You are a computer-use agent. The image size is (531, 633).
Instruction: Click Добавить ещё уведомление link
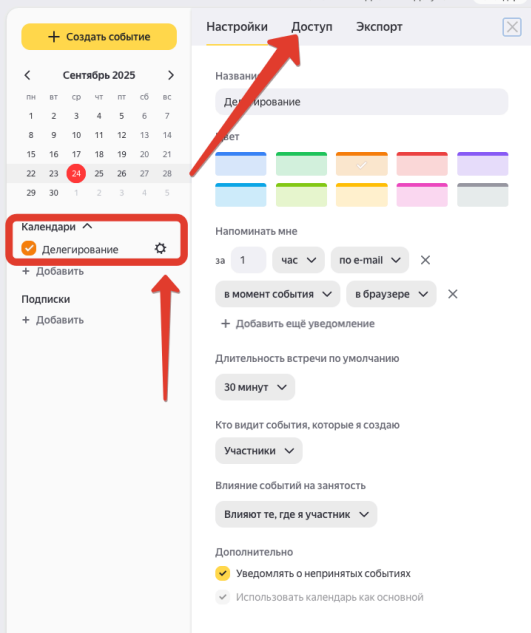(298, 323)
